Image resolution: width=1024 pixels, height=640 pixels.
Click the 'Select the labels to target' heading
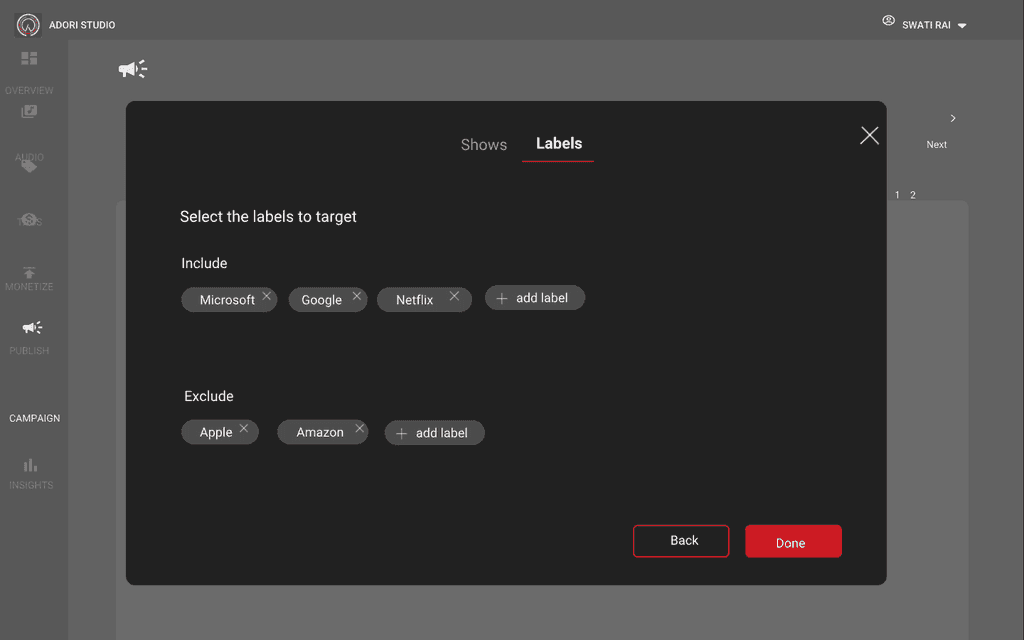click(x=268, y=217)
